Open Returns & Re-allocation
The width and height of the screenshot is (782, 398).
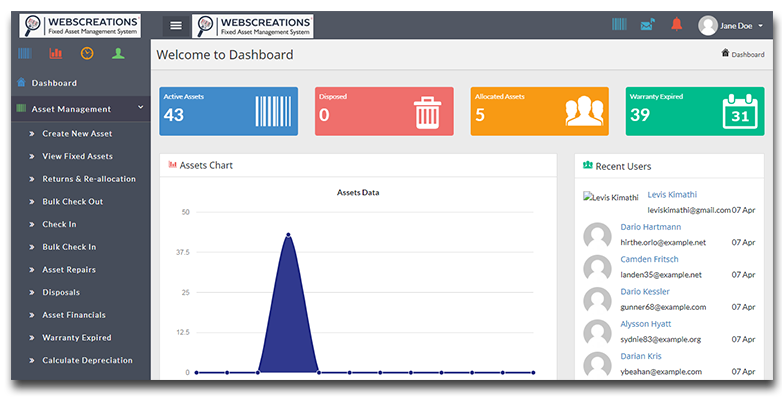click(89, 179)
